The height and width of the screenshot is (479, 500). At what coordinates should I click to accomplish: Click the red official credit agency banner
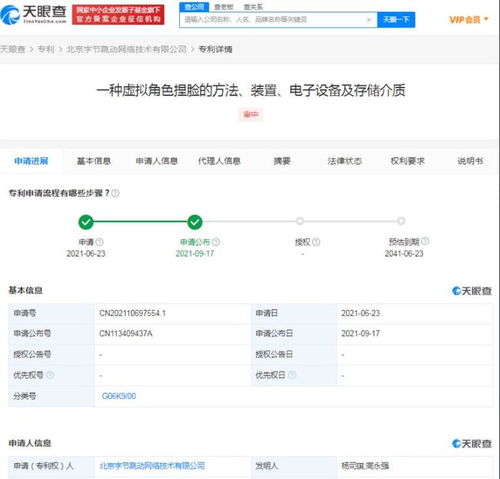(118, 15)
